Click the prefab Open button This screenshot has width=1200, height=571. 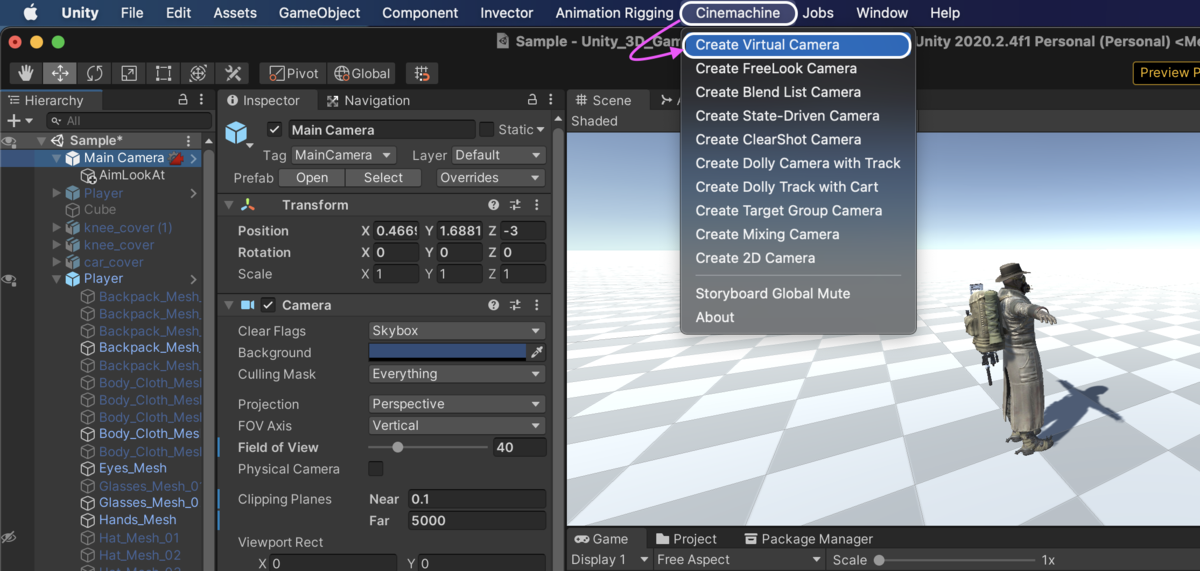tap(312, 177)
